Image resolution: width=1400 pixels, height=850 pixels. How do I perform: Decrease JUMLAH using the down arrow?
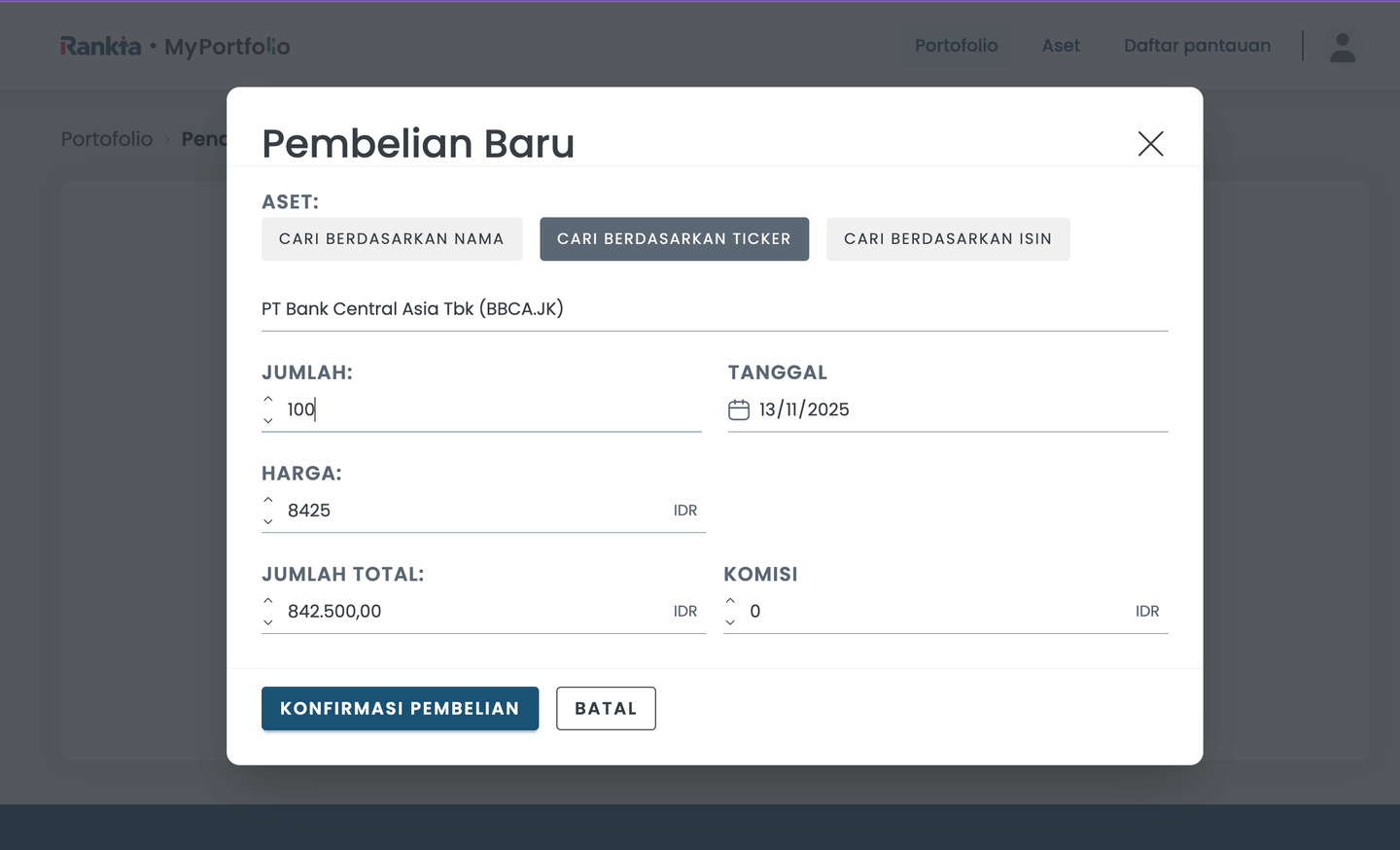coord(267,421)
